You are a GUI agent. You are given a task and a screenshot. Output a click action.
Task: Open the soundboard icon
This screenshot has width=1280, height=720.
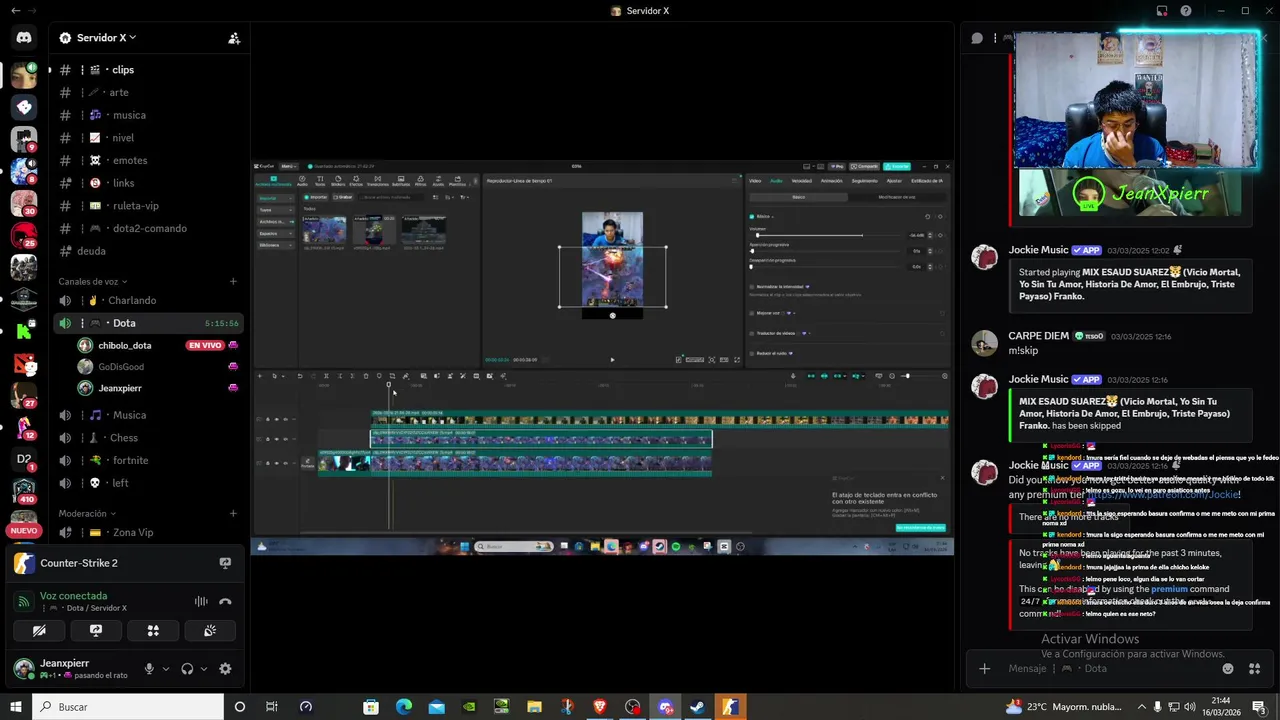coord(210,631)
